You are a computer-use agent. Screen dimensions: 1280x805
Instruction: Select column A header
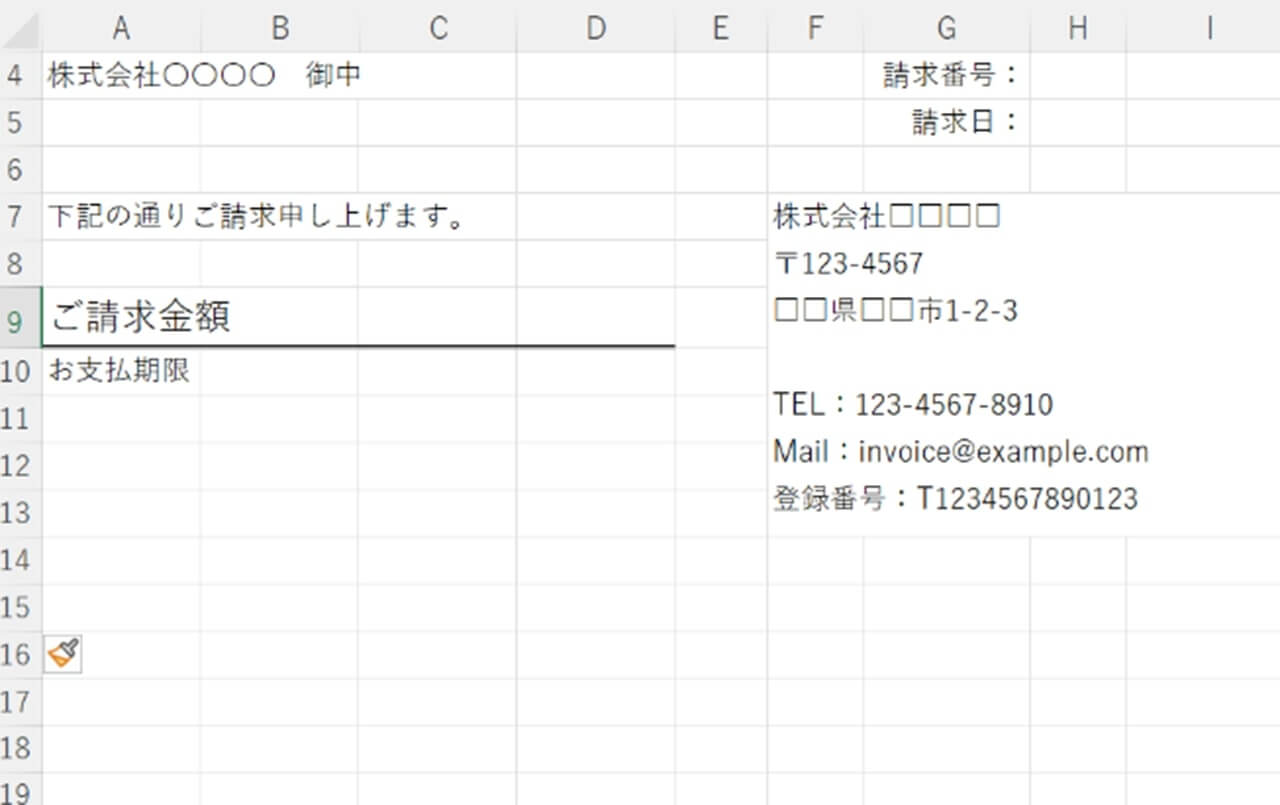point(121,29)
